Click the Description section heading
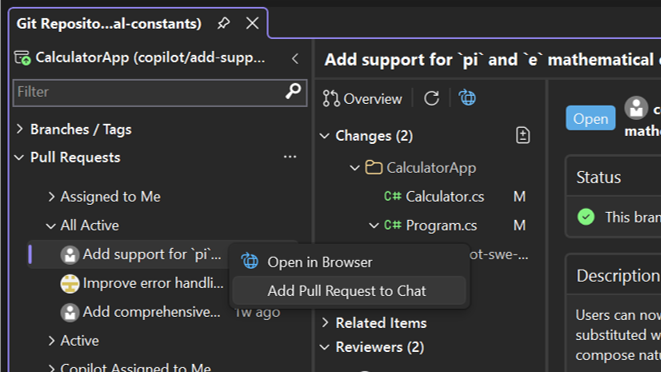Viewport: 661px width, 372px height. click(x=618, y=276)
